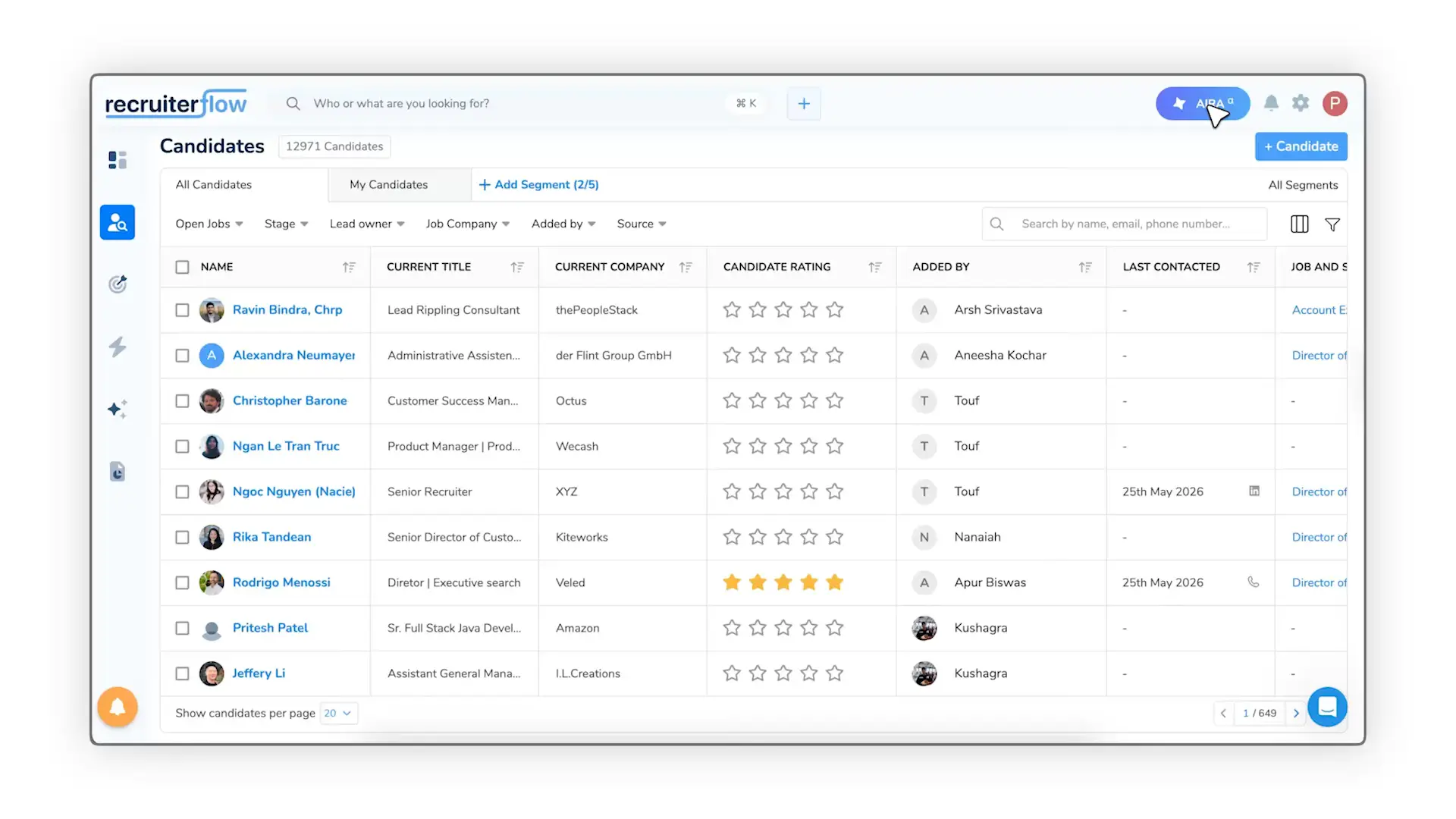Click the phone icon in Rodrigo Menossi's row
Image resolution: width=1456 pixels, height=819 pixels.
tap(1254, 582)
